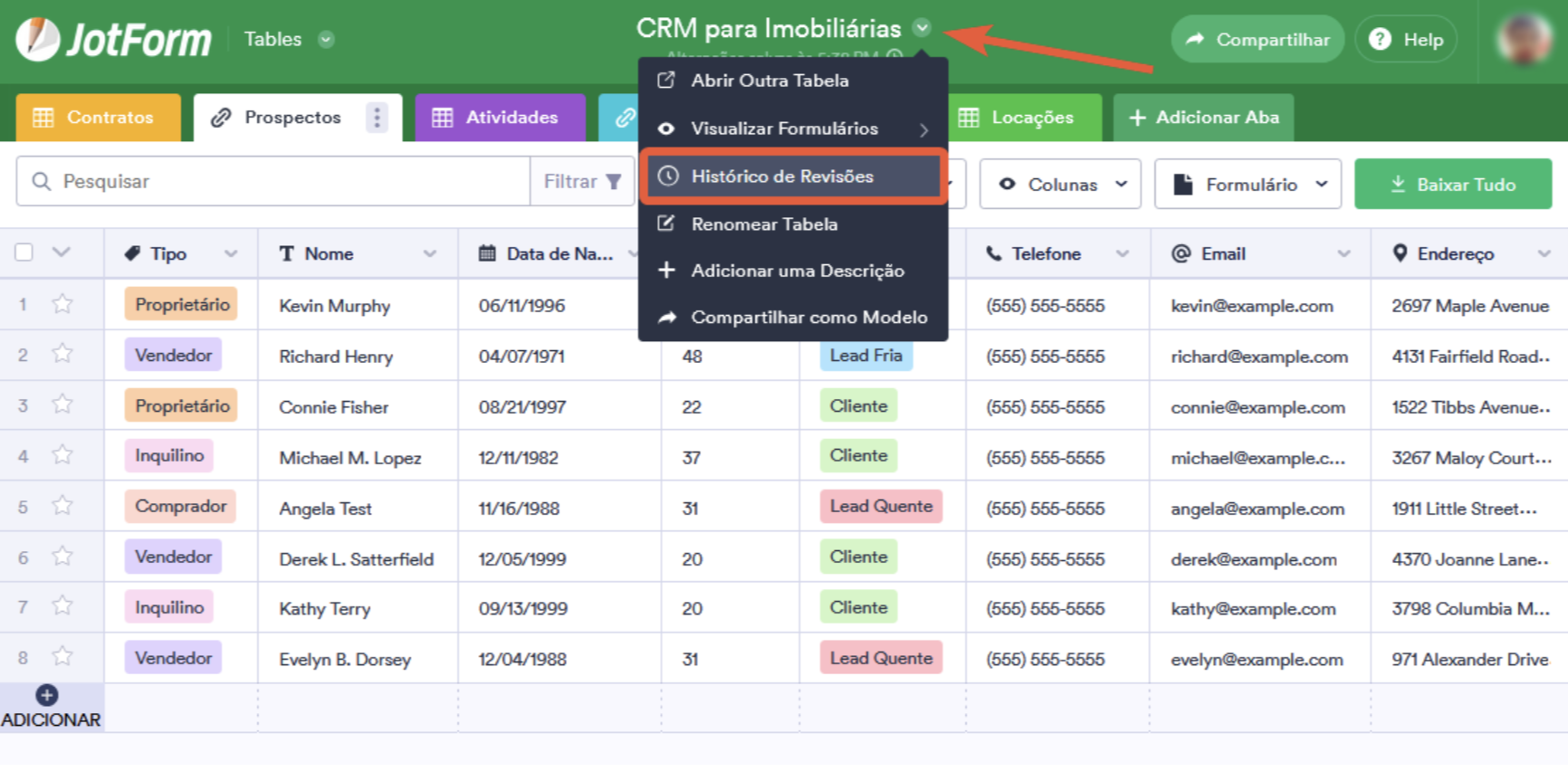Open the Tipo column dropdown arrow
1568x771 pixels.
[231, 254]
